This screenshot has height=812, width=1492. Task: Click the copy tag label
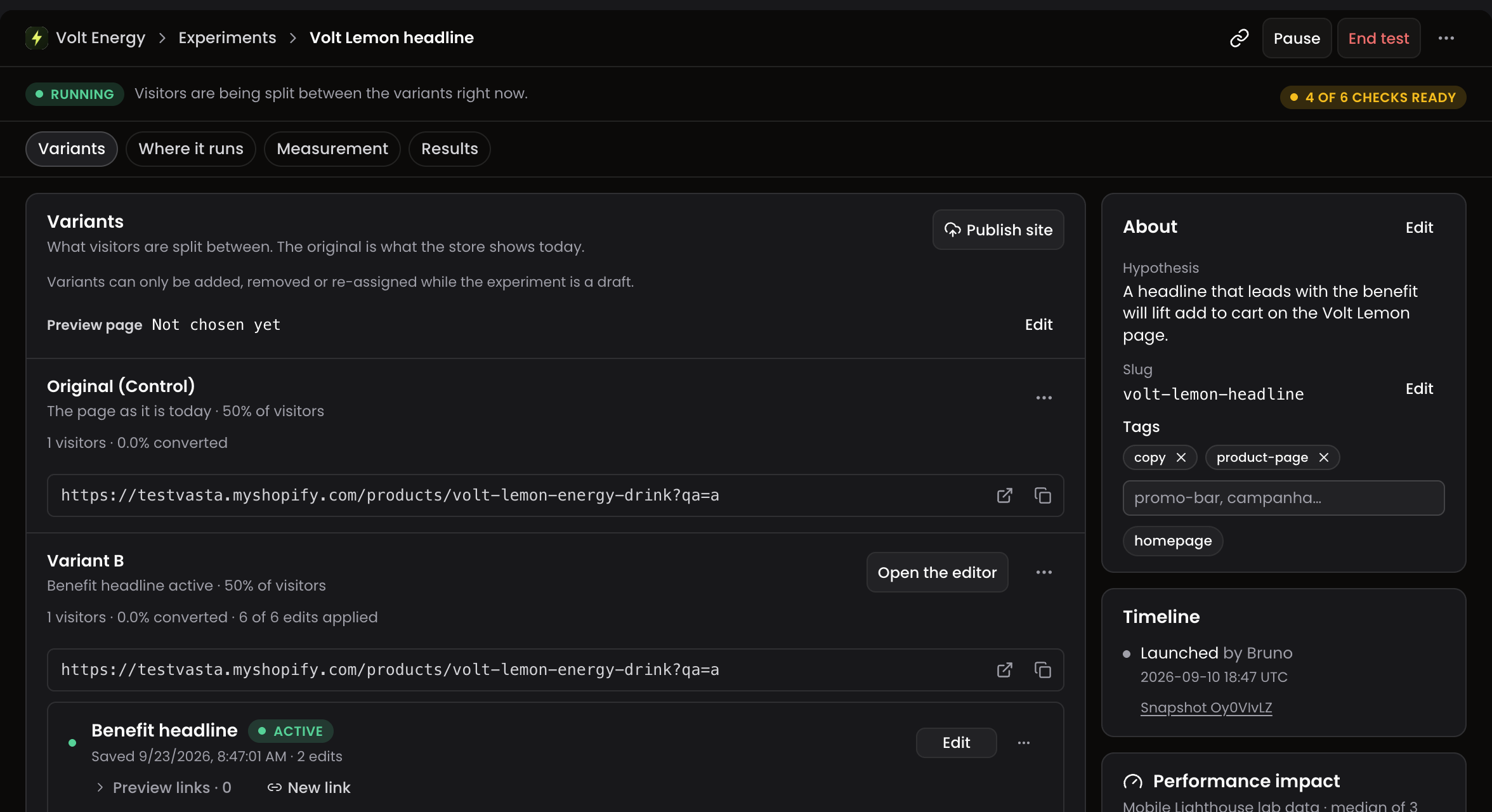click(x=1149, y=457)
